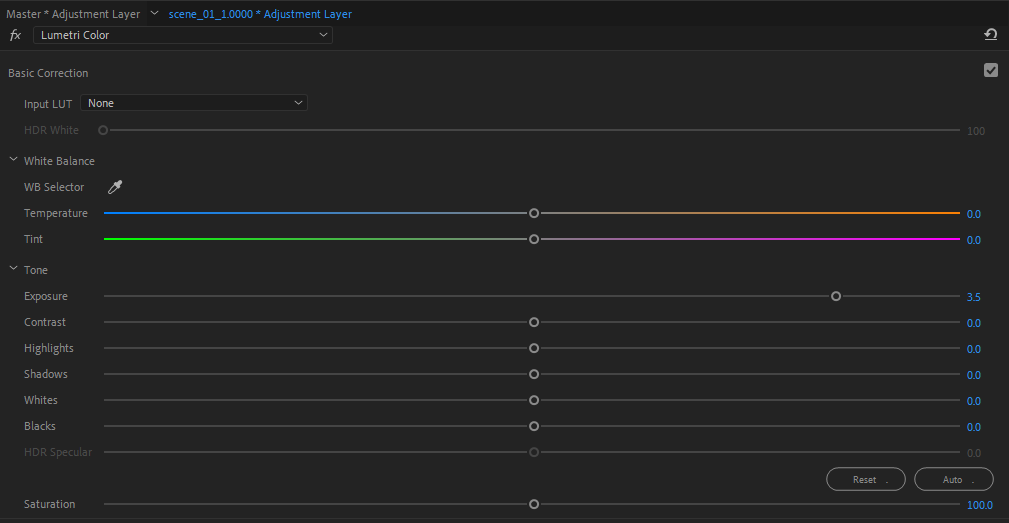Click the Tint slider handle
Image resolution: width=1009 pixels, height=523 pixels.
point(533,239)
